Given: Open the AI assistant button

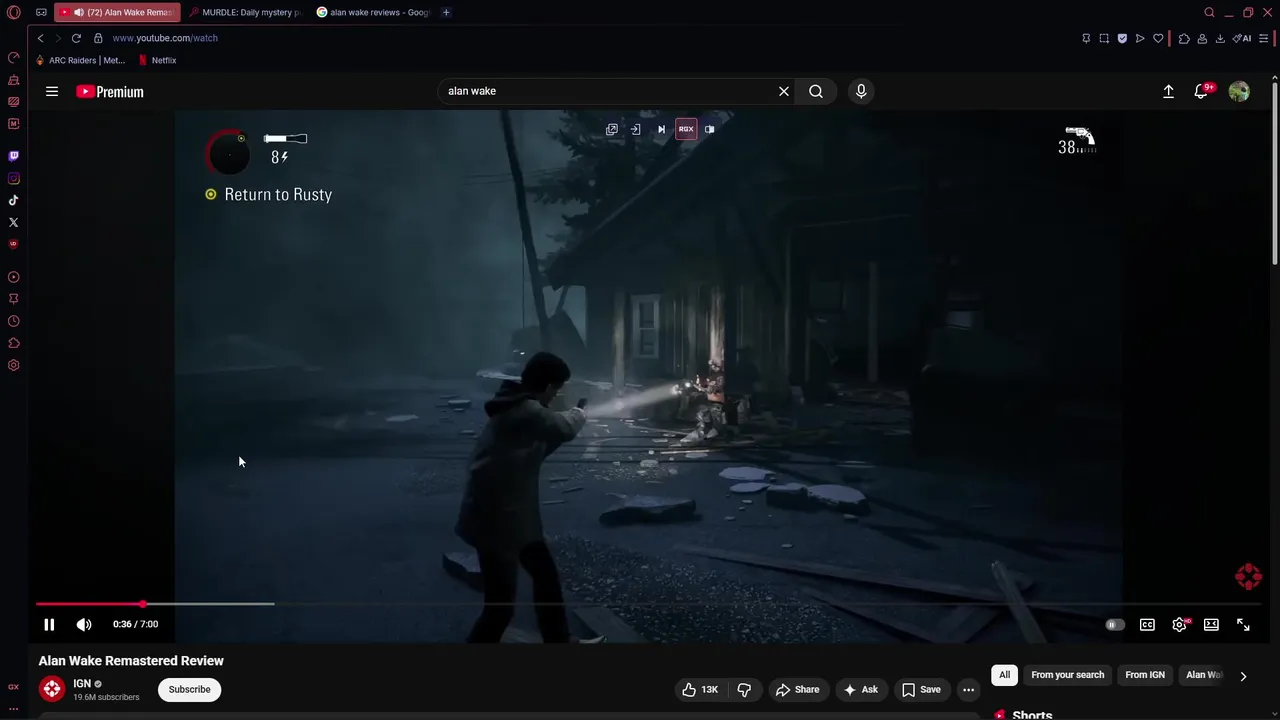Looking at the screenshot, I should pyautogui.click(x=1242, y=38).
